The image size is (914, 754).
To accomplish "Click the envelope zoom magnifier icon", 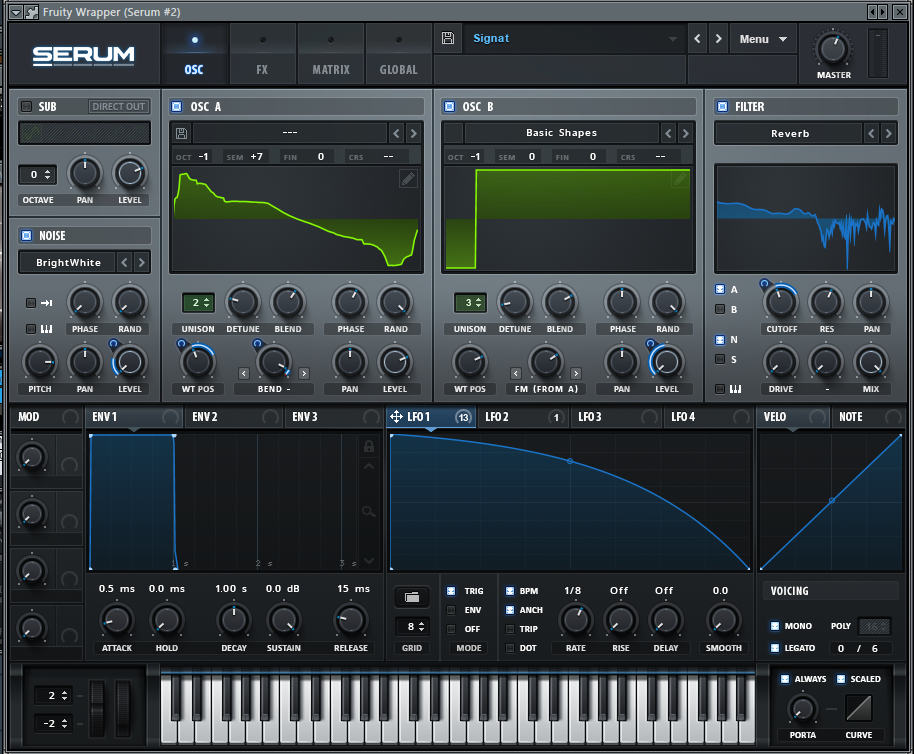I will 368,512.
